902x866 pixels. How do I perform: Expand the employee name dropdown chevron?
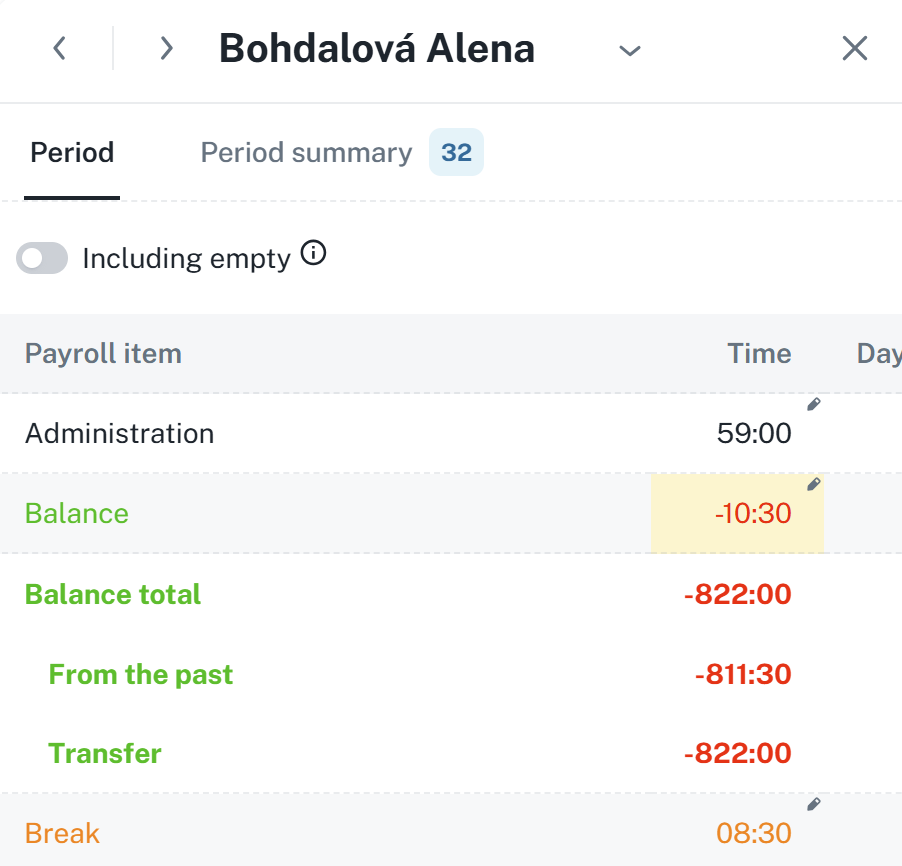coord(629,50)
